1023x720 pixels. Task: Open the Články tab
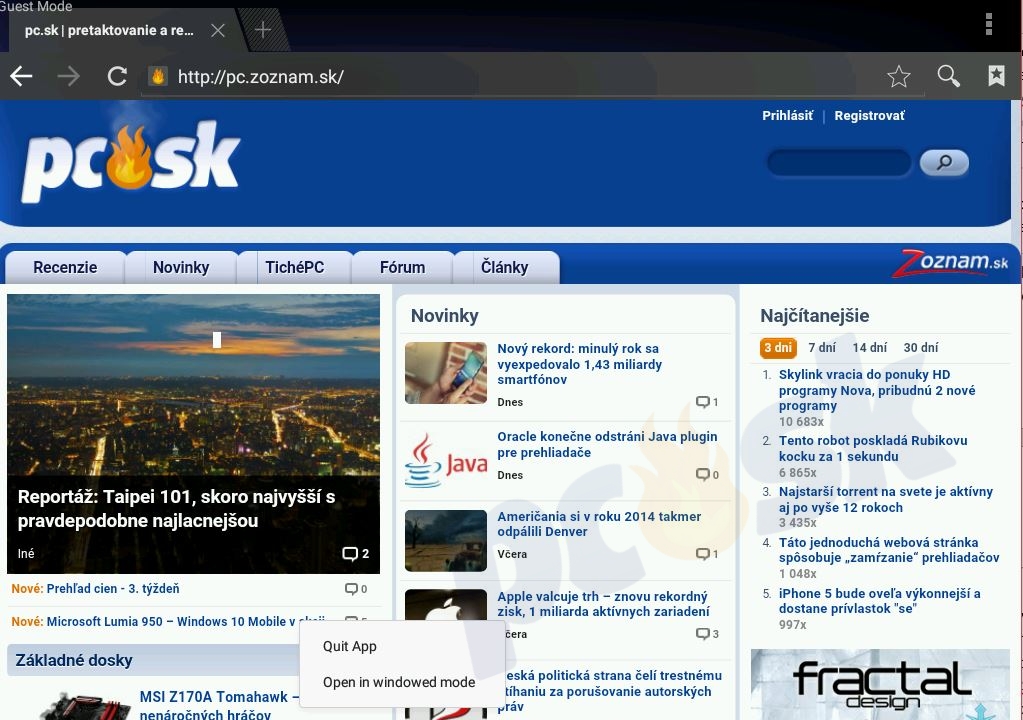[x=505, y=267]
